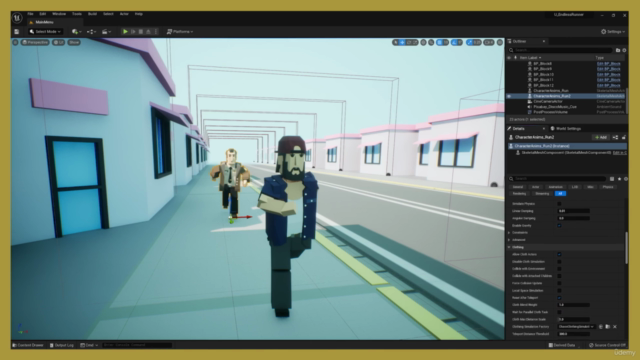This screenshot has height=360, width=640.
Task: Click the Skip/Advance frame button
Action: pyautogui.click(x=133, y=31)
